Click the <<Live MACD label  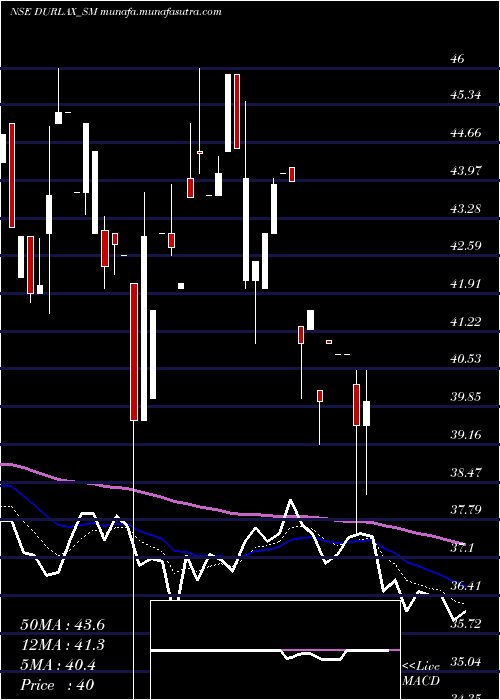tap(421, 674)
